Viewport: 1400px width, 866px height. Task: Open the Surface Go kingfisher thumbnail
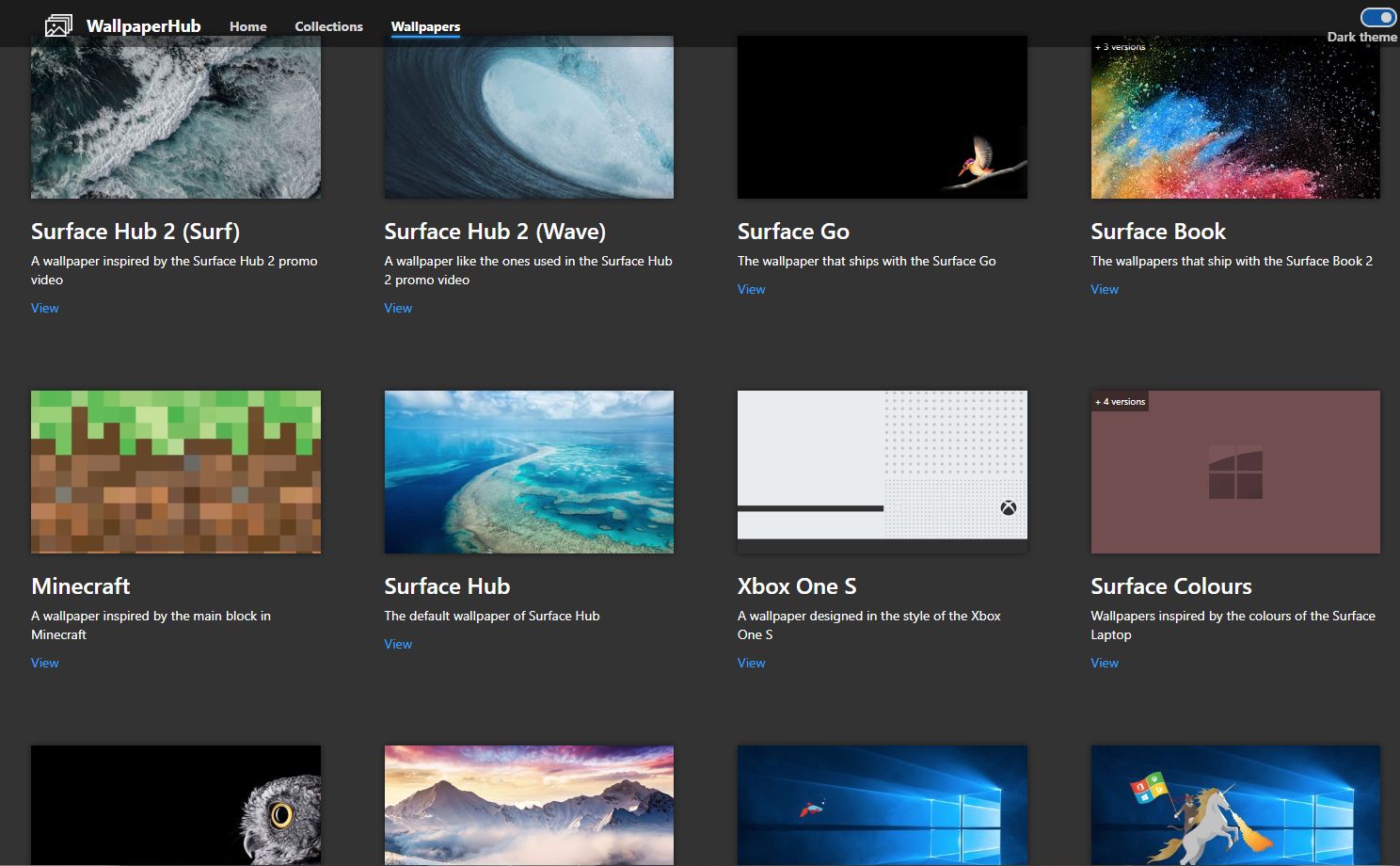tap(883, 117)
